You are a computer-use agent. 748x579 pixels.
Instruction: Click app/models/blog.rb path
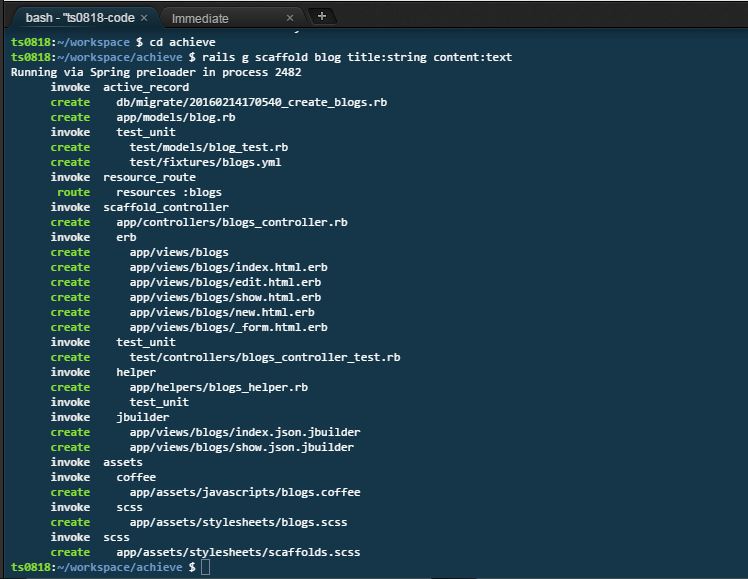point(176,117)
